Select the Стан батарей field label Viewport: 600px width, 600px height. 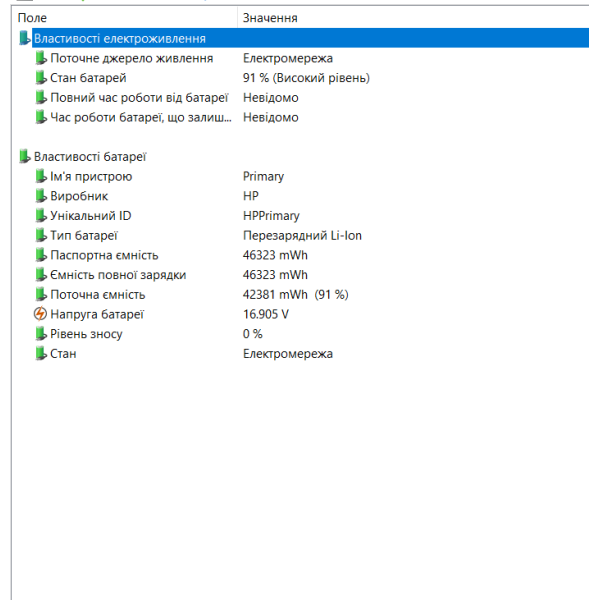tap(88, 78)
